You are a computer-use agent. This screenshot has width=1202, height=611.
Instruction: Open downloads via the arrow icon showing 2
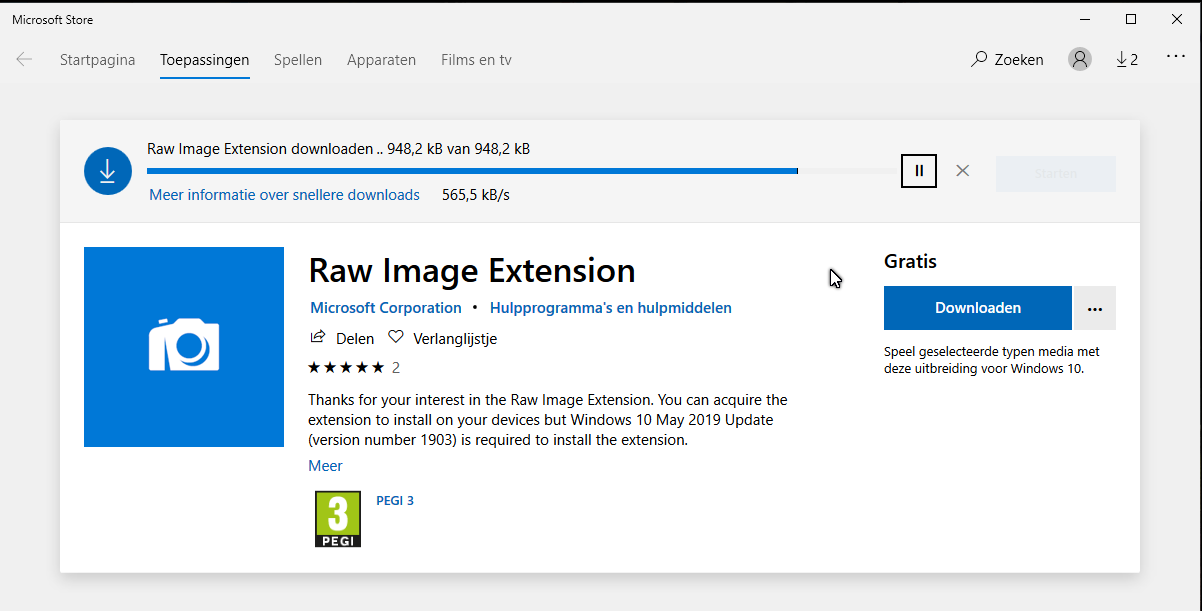click(1127, 59)
